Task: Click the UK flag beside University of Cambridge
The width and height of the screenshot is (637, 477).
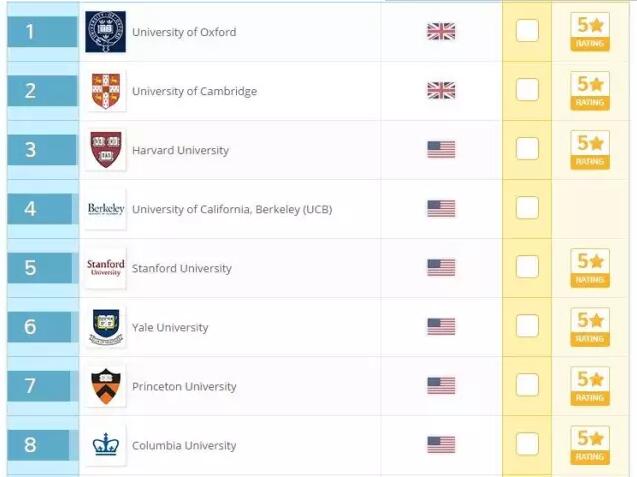Action: click(x=441, y=91)
